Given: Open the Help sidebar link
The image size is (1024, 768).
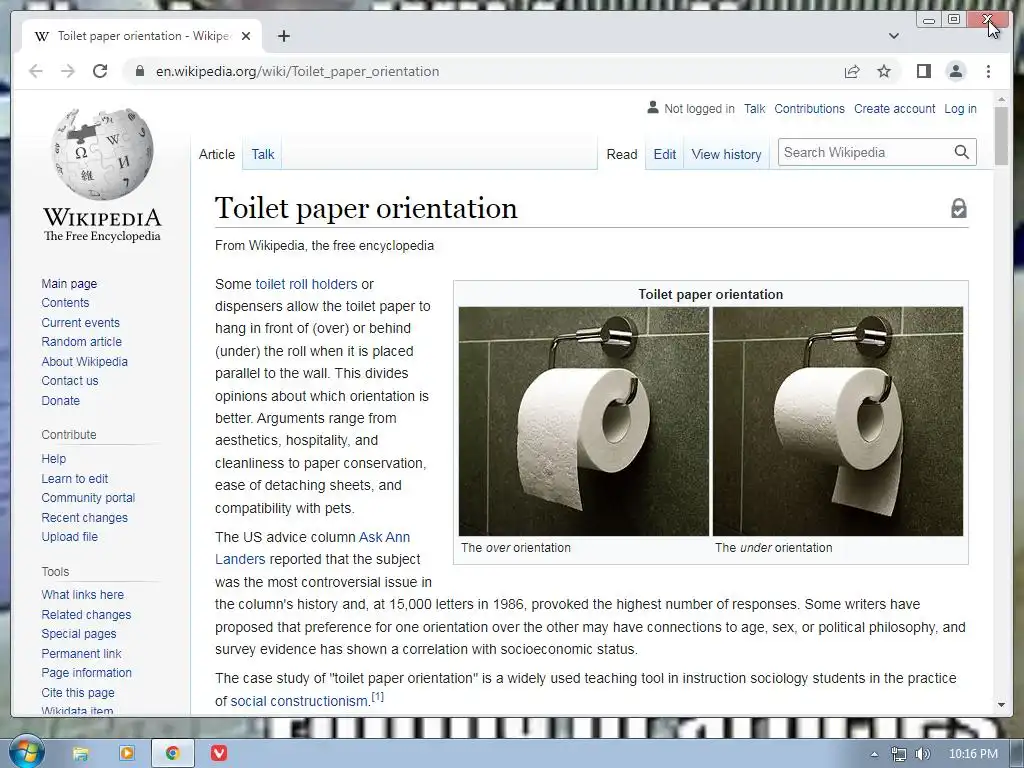Looking at the screenshot, I should click(54, 458).
